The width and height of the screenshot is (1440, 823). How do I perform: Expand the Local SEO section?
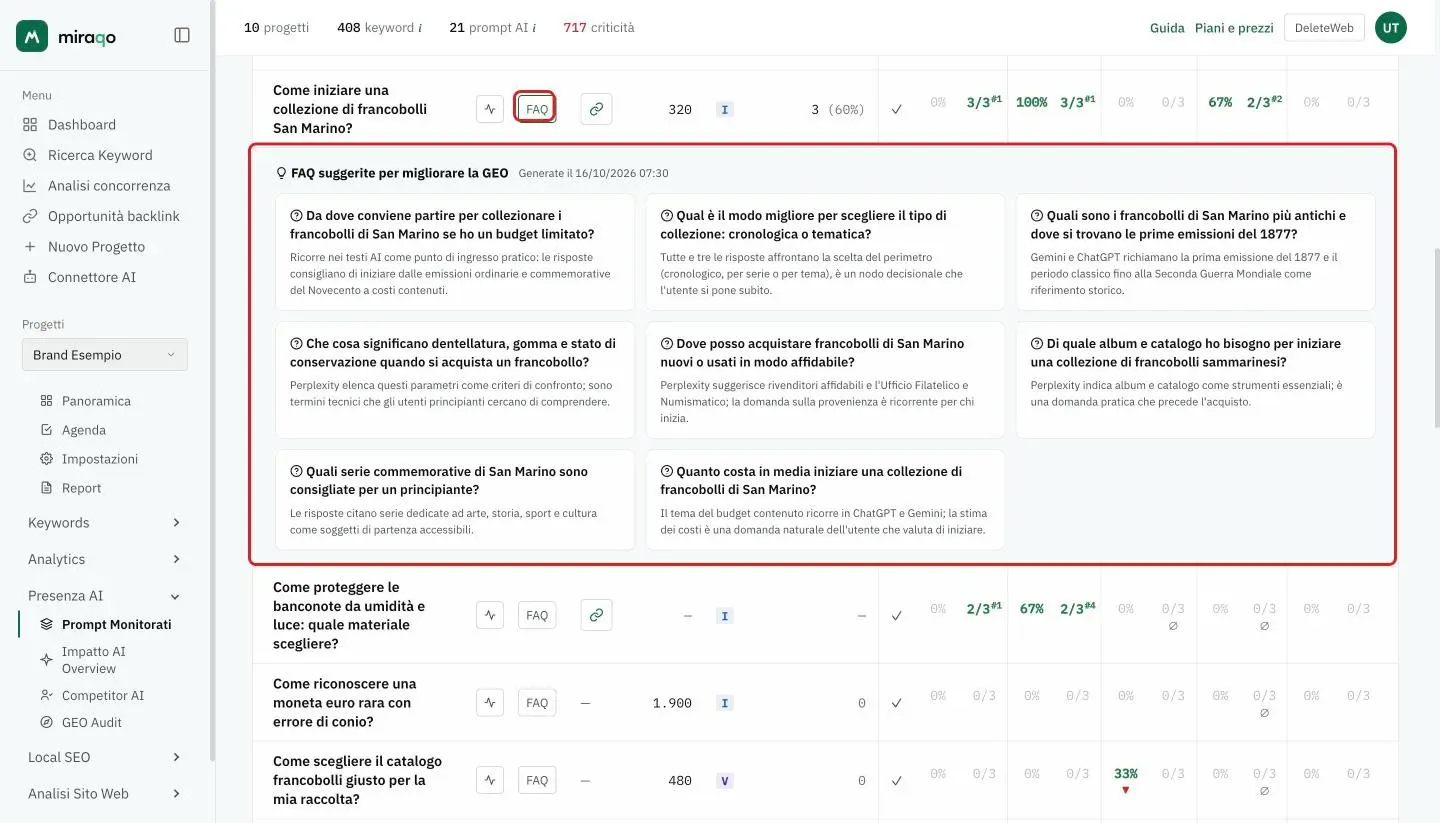(105, 757)
